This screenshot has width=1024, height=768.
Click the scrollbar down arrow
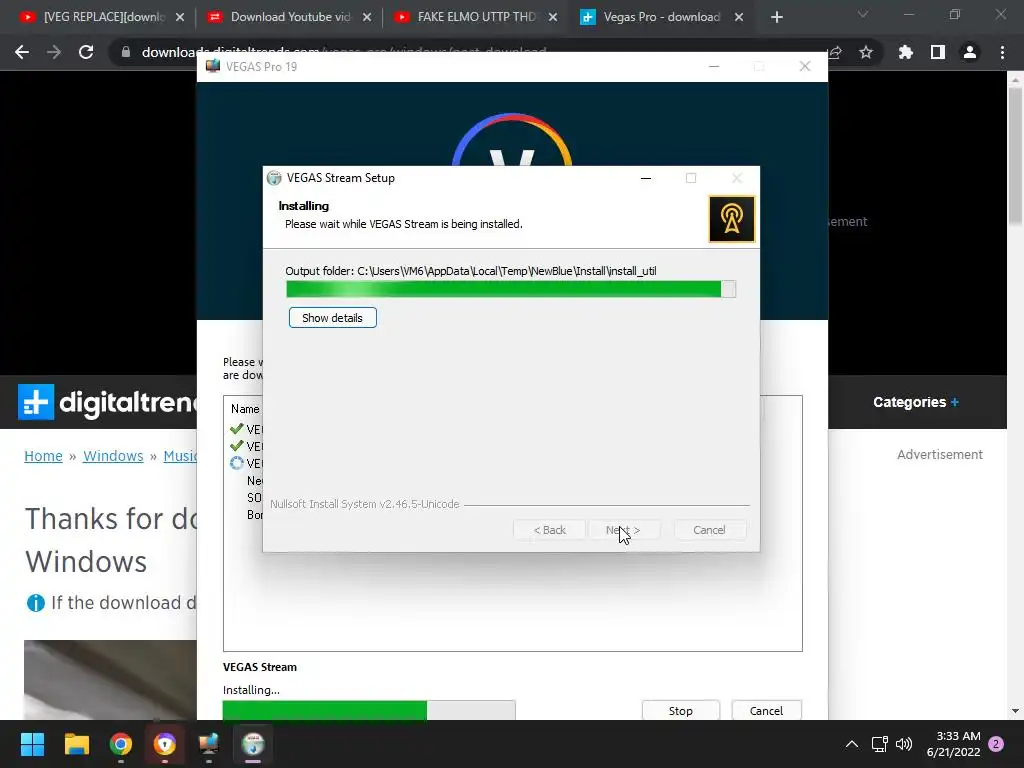(1015, 711)
